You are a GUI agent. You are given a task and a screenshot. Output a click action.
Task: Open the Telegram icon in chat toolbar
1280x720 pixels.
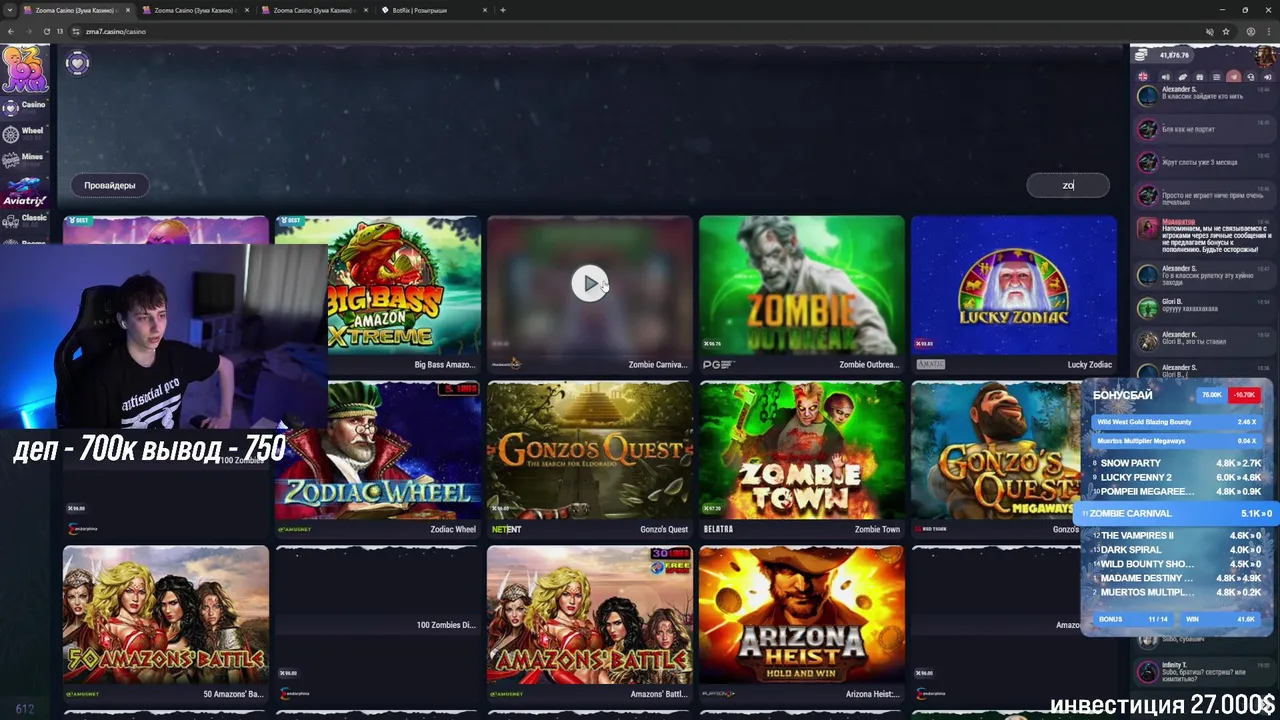[1234, 77]
